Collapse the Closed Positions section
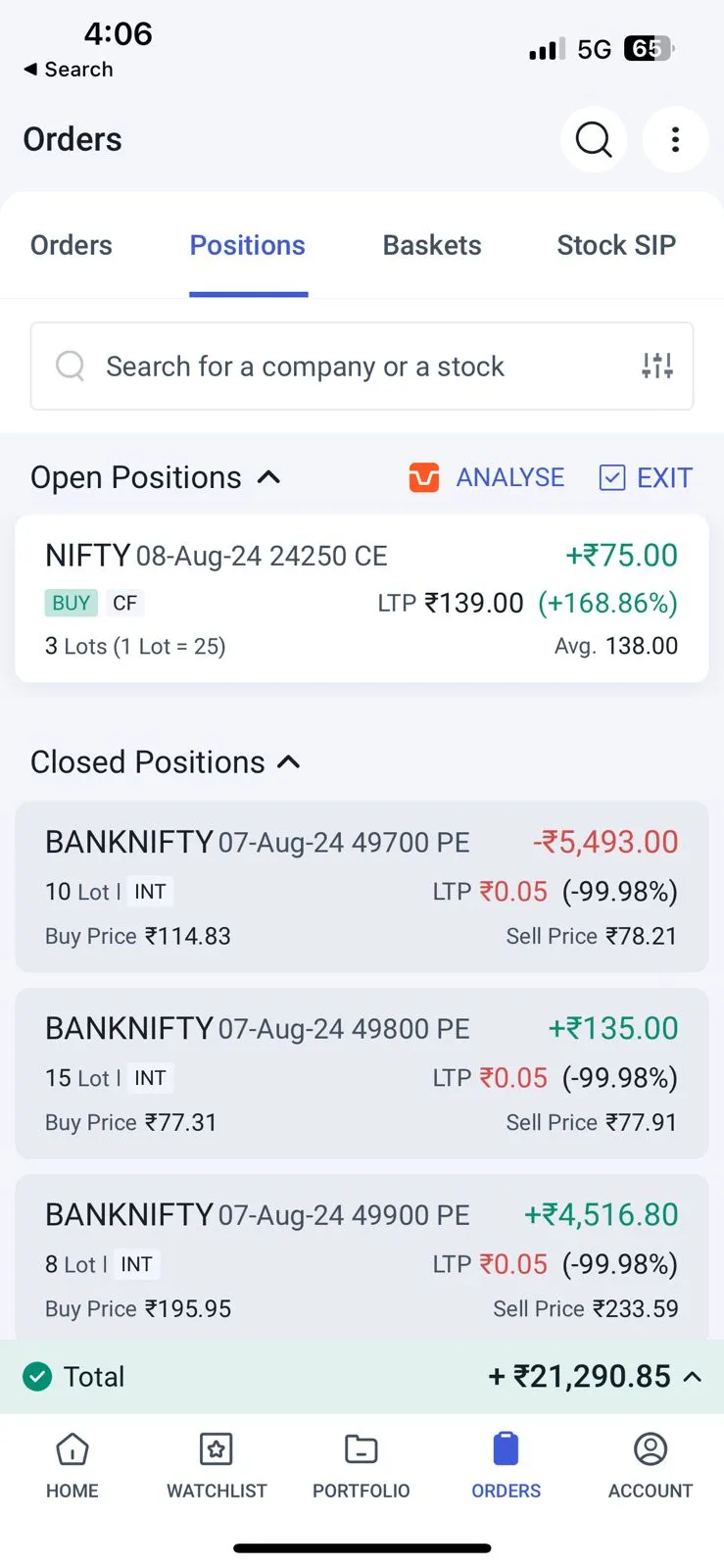 click(289, 762)
